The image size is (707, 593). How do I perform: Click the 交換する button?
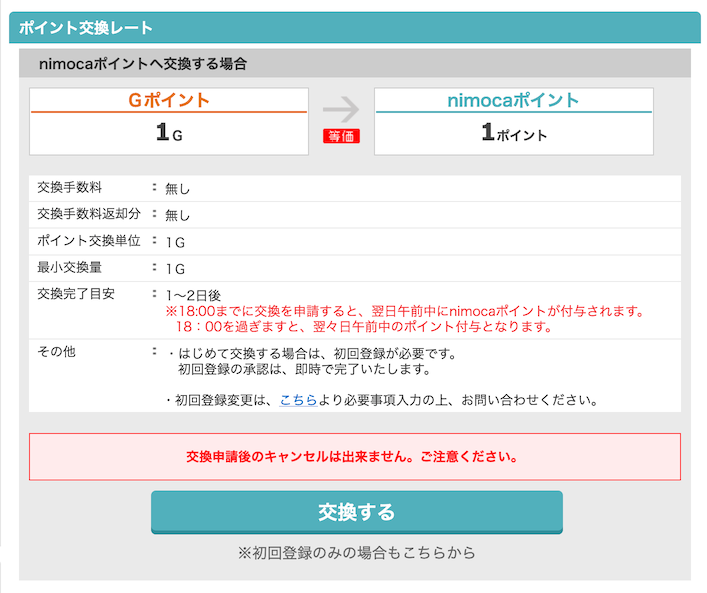point(357,512)
